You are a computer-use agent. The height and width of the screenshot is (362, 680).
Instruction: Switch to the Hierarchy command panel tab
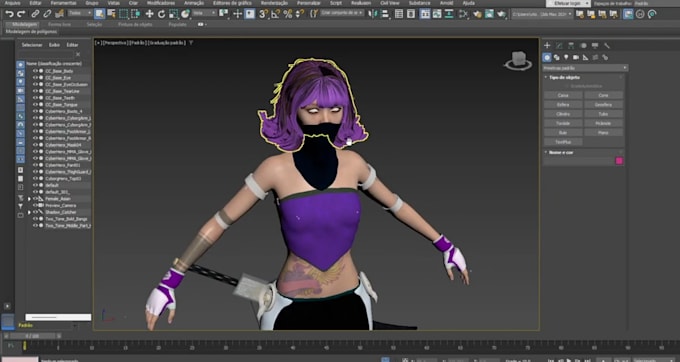[x=571, y=46]
